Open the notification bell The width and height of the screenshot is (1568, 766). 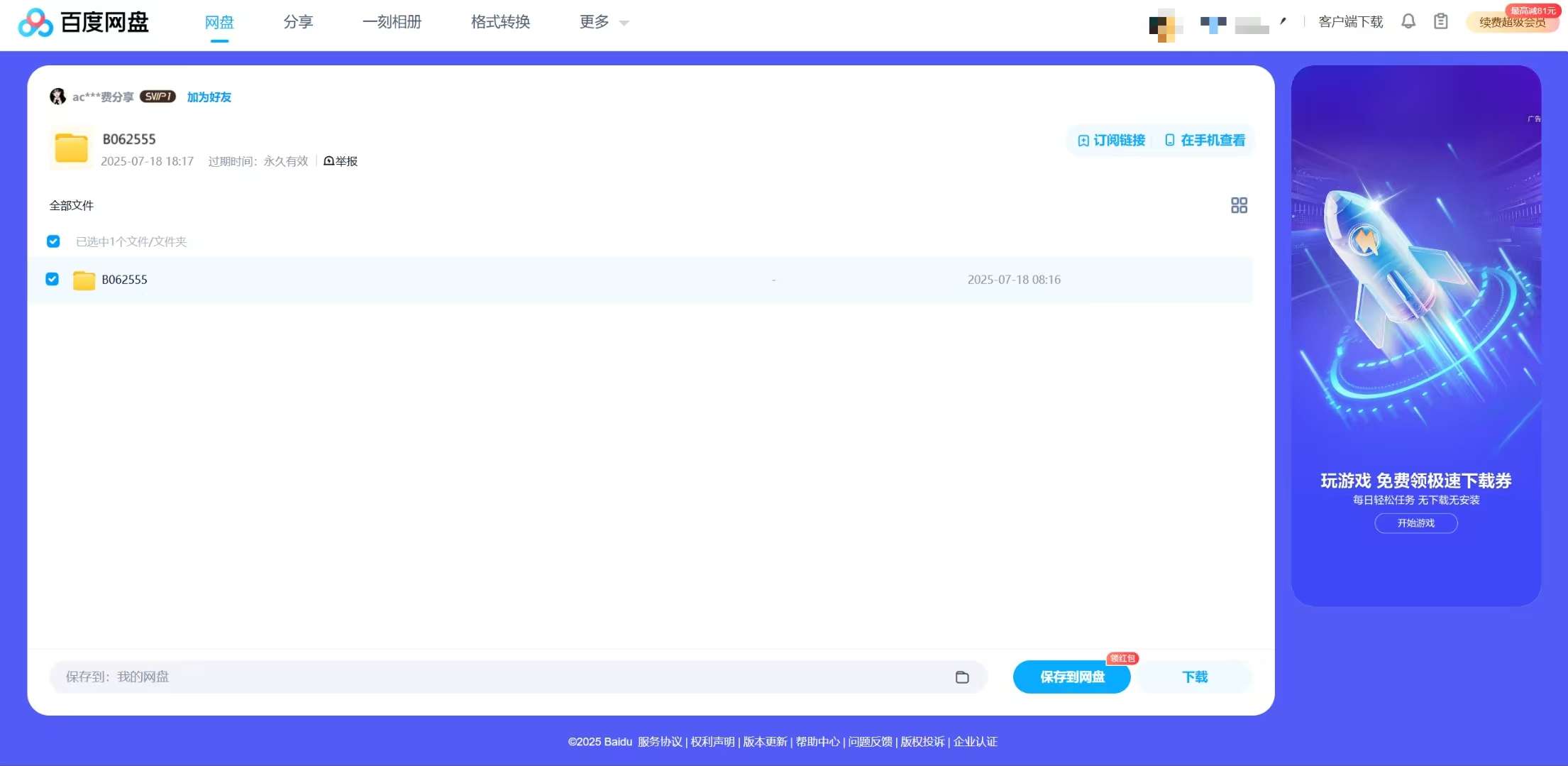[x=1408, y=21]
